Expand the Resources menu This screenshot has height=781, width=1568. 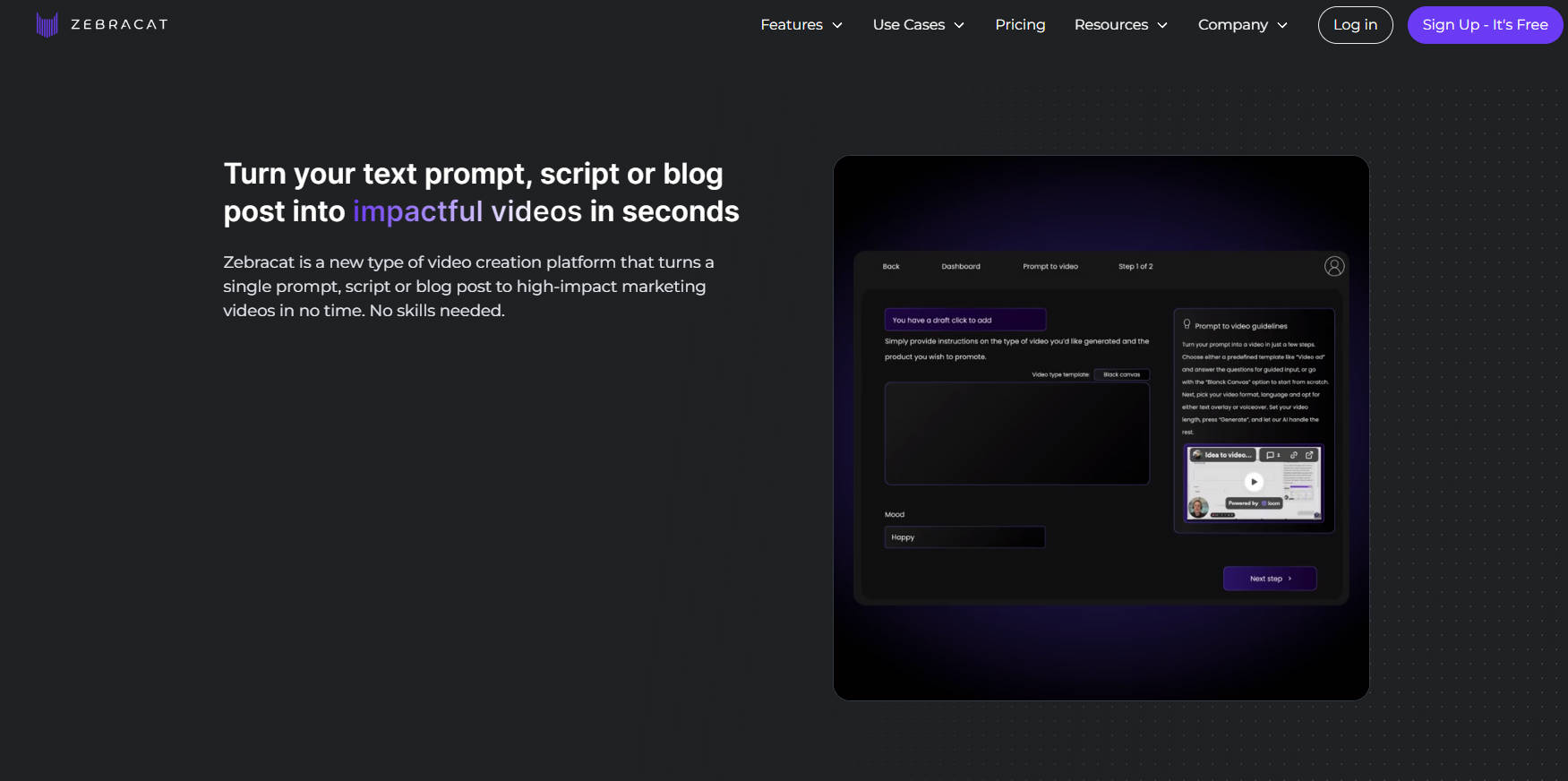click(x=1120, y=25)
